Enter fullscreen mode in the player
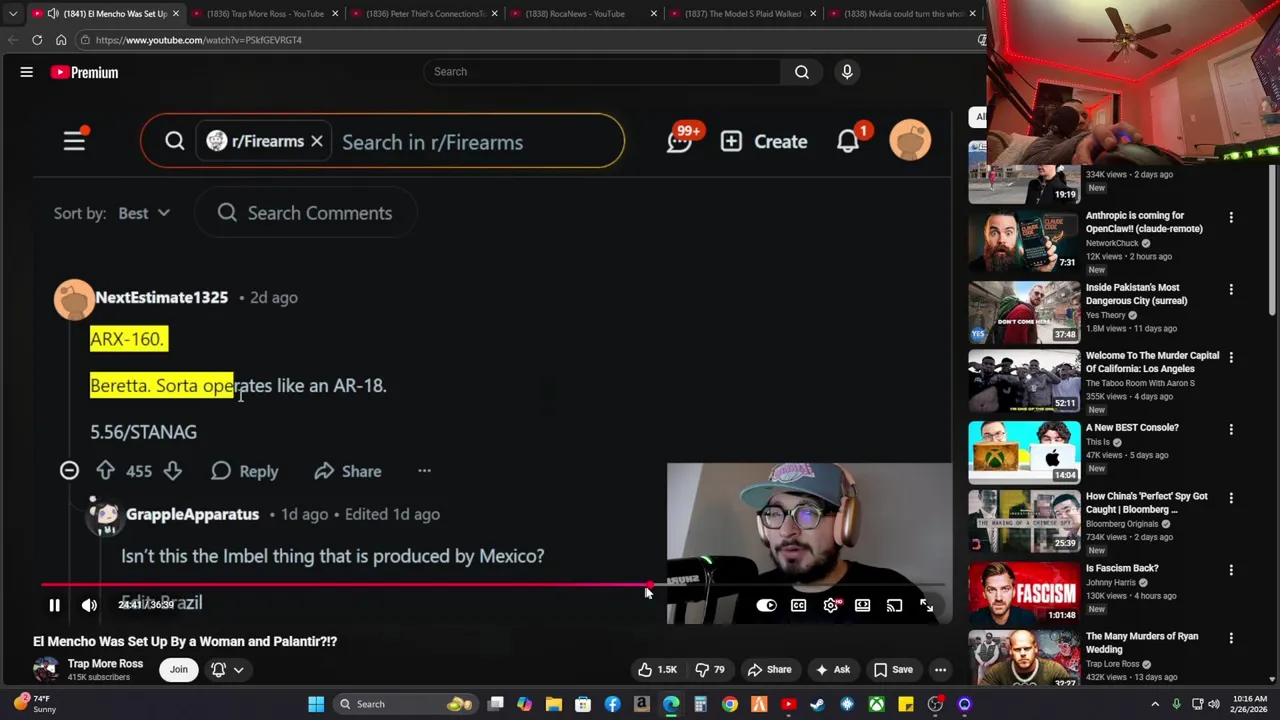Viewport: 1280px width, 720px height. coord(926,605)
